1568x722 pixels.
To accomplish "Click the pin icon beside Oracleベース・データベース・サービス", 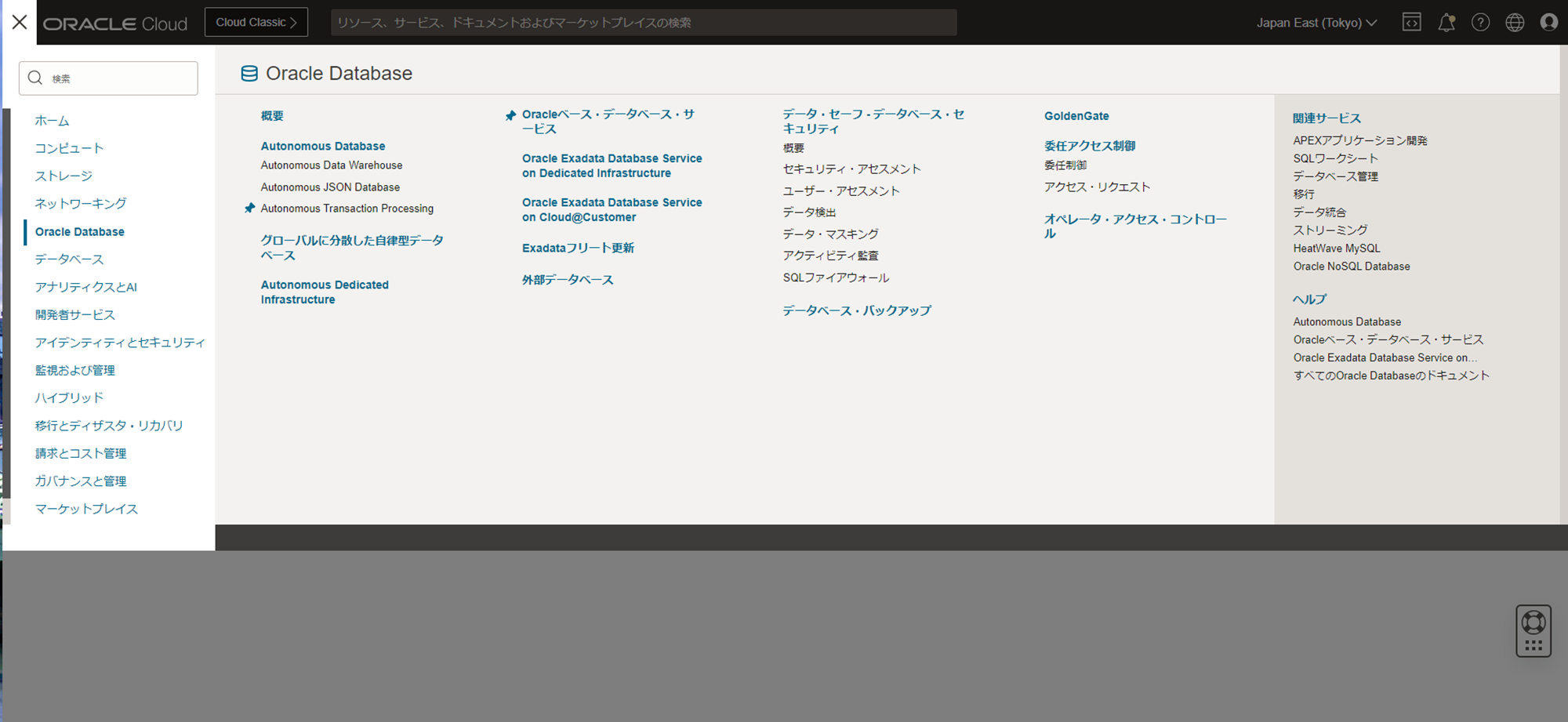I will pyautogui.click(x=510, y=115).
